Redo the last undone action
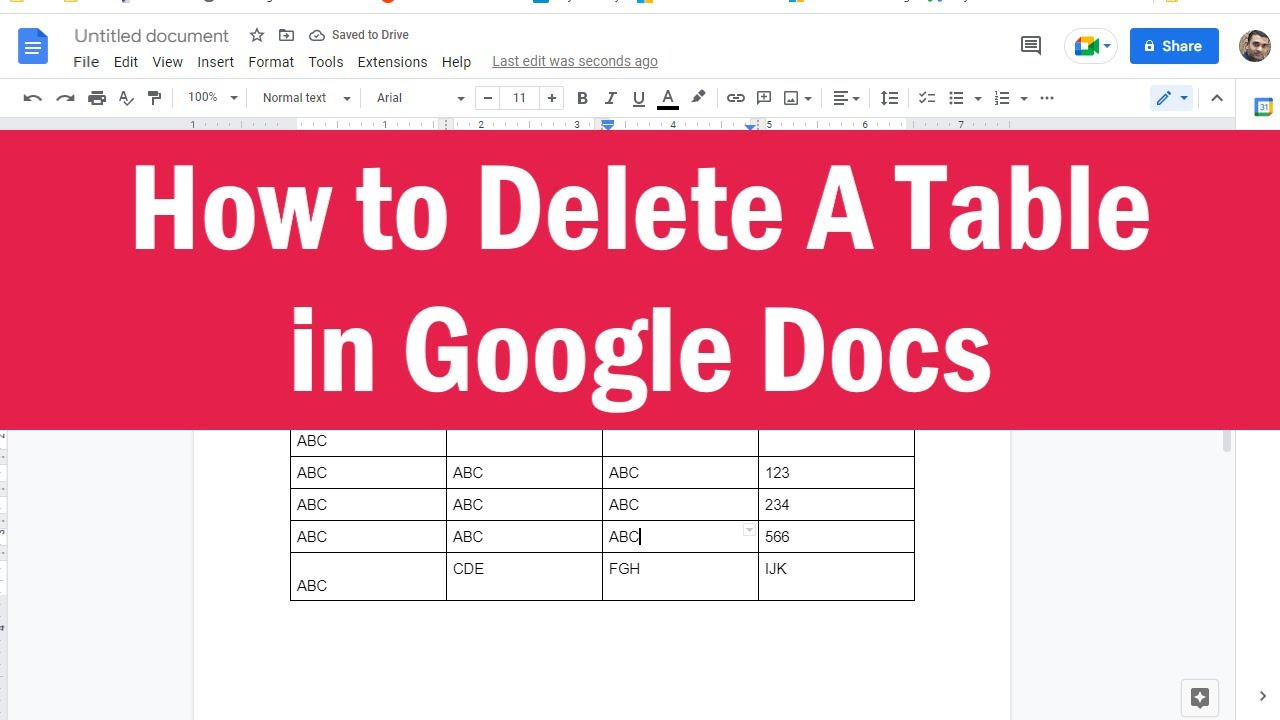 (x=65, y=98)
